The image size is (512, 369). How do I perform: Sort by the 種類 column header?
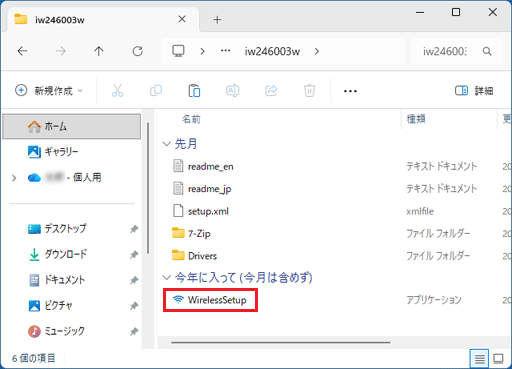click(x=416, y=119)
